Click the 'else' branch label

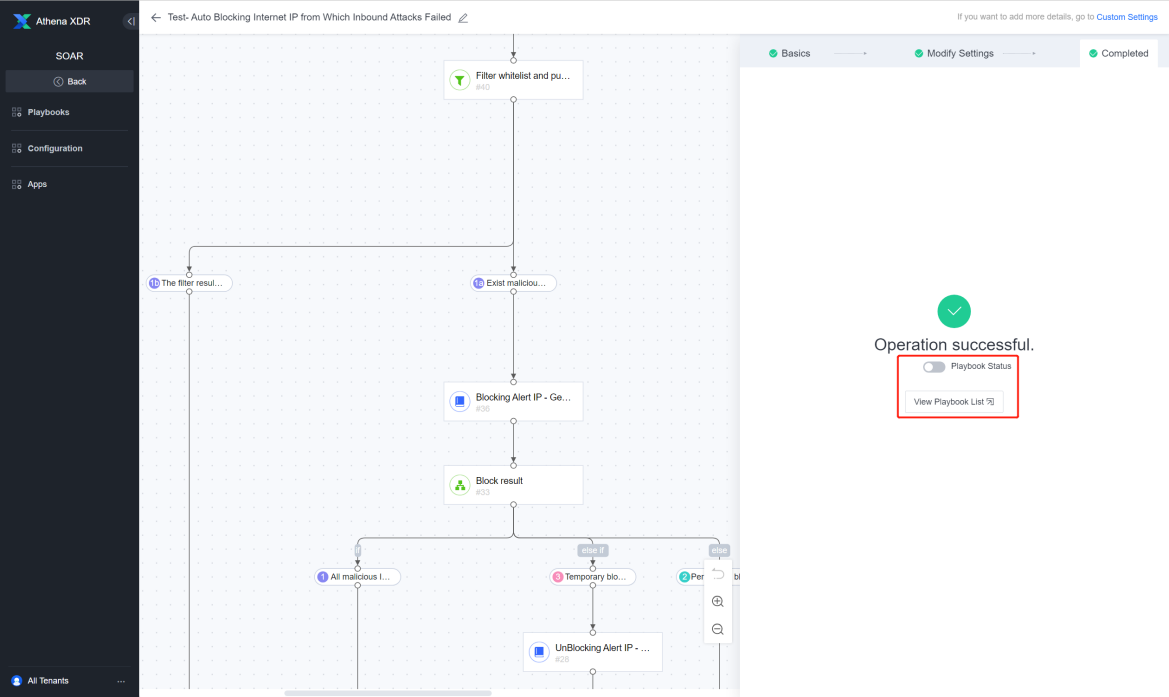tap(719, 550)
